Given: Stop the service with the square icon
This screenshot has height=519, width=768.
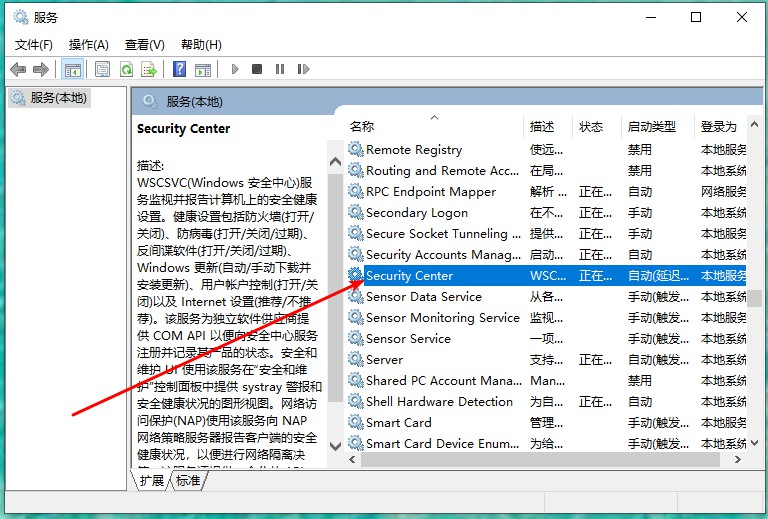Looking at the screenshot, I should (257, 69).
